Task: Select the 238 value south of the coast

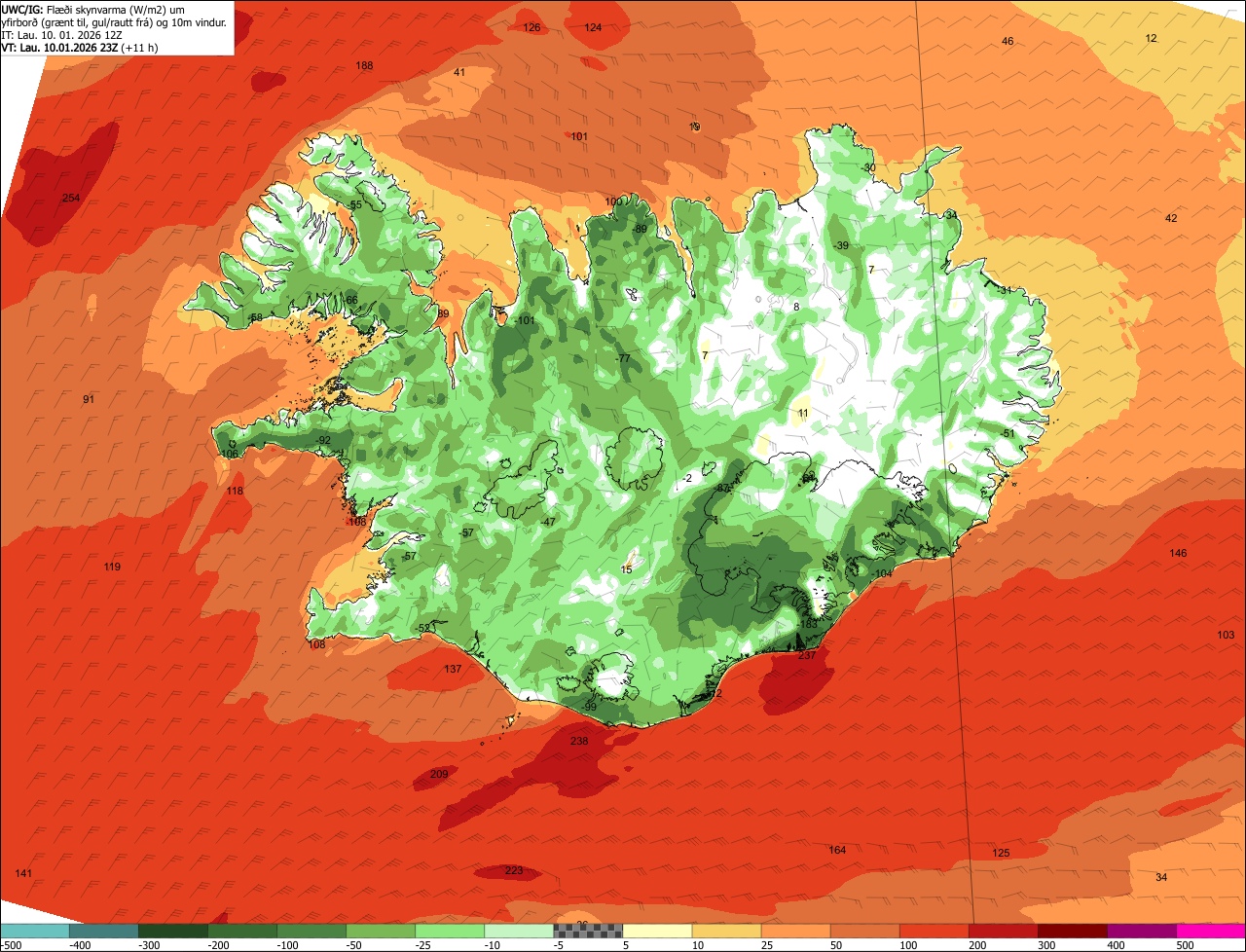Action: tap(579, 741)
